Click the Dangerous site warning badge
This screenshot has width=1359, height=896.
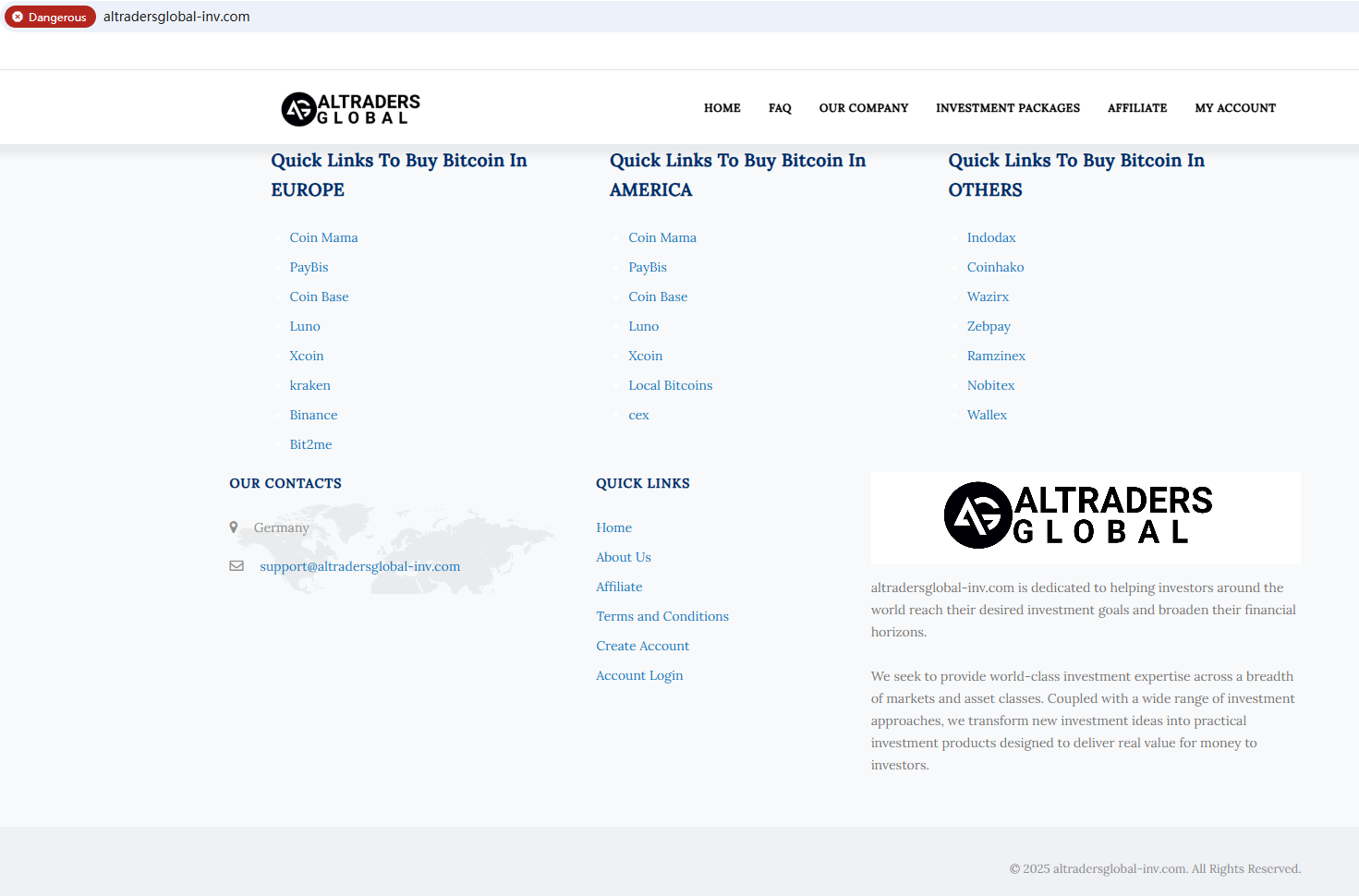click(50, 17)
